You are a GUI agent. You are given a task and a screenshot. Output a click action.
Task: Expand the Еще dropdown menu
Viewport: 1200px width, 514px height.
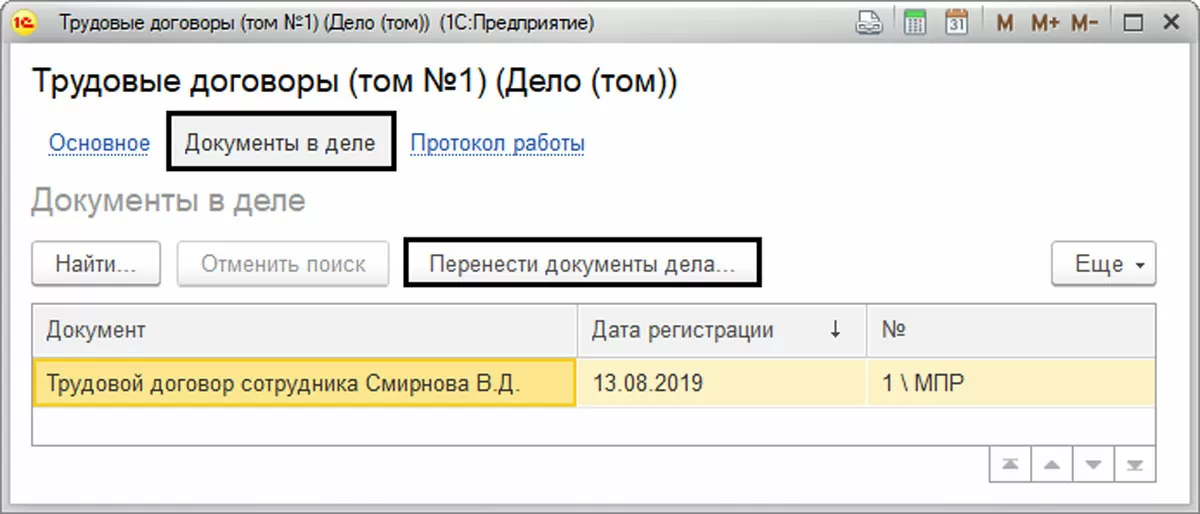(x=1103, y=265)
